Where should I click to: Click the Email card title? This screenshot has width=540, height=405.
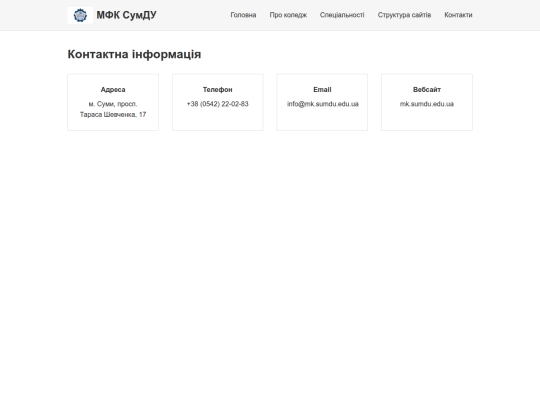(x=322, y=90)
